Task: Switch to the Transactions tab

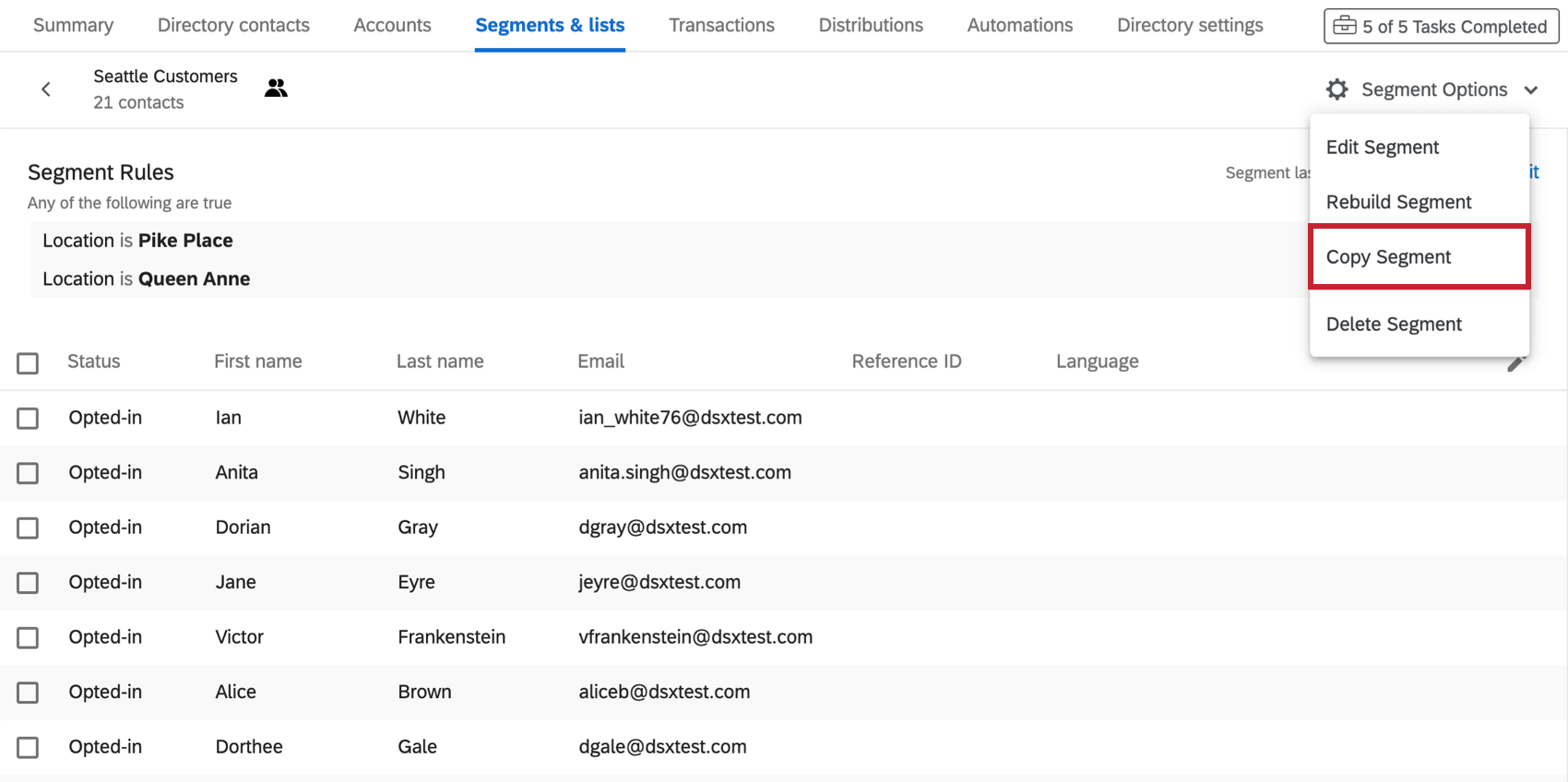Action: [721, 26]
